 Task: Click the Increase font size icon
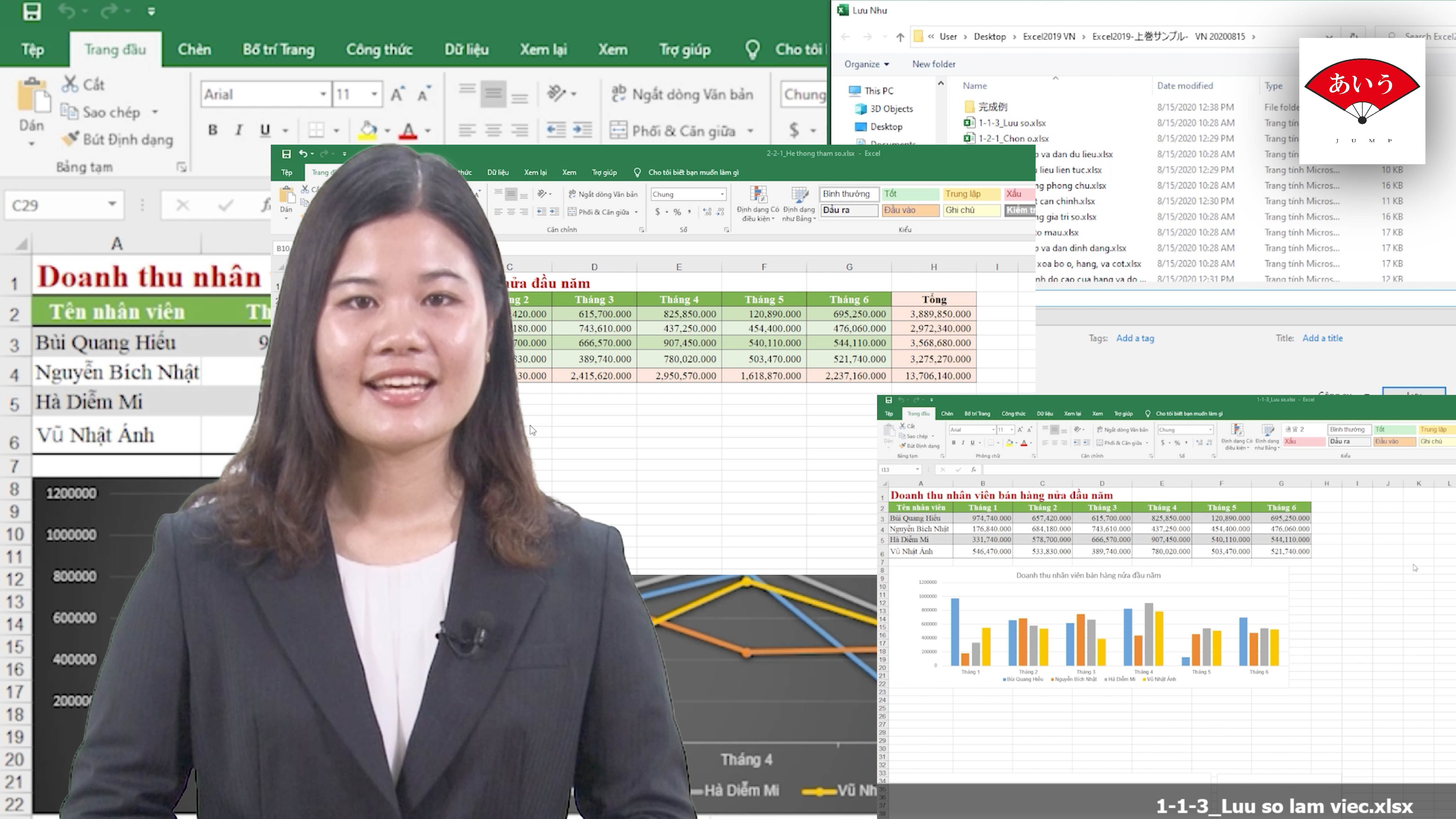pyautogui.click(x=397, y=94)
